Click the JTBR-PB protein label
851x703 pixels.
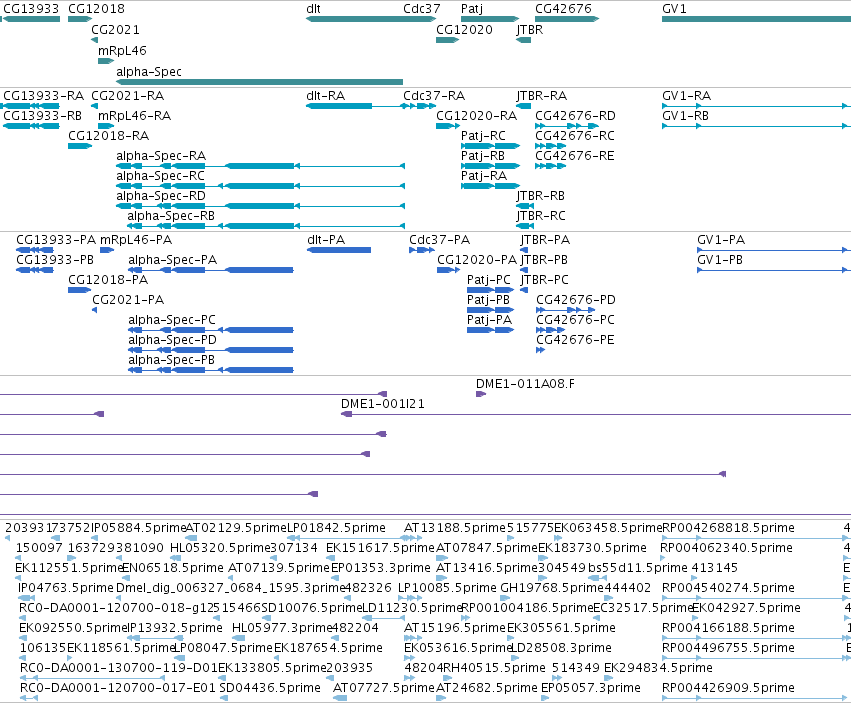(544, 260)
